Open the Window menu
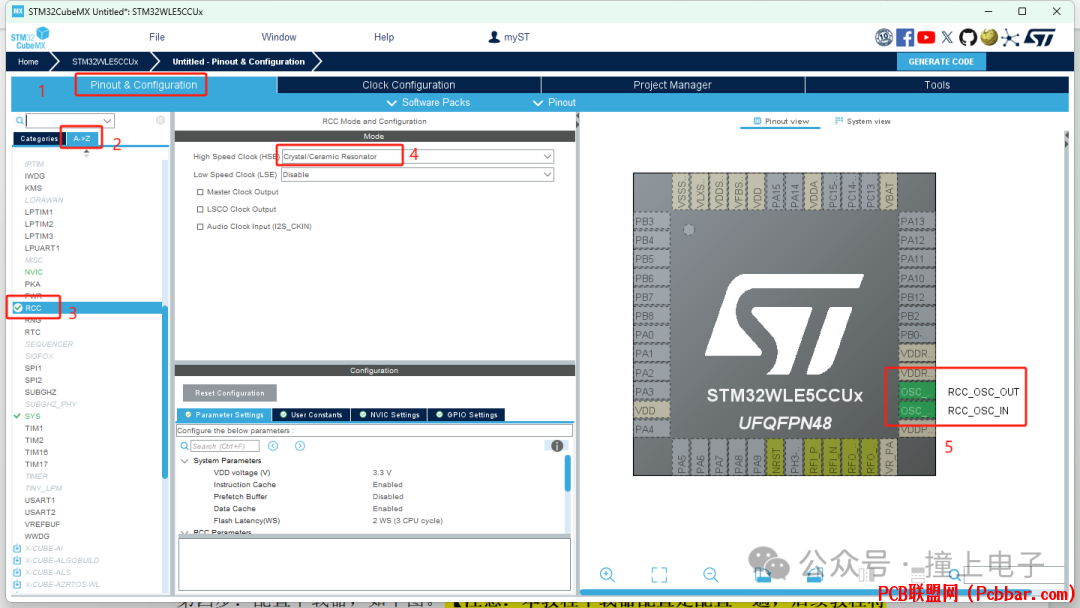Screen dimensions: 1080x608 (x=279, y=37)
